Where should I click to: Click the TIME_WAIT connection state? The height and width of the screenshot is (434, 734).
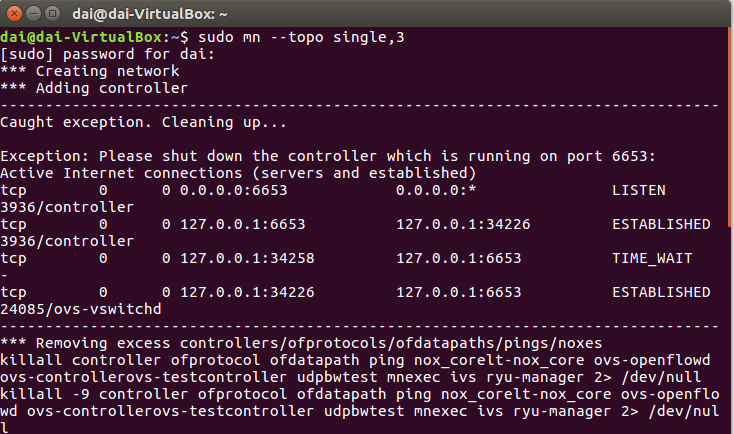(652, 258)
